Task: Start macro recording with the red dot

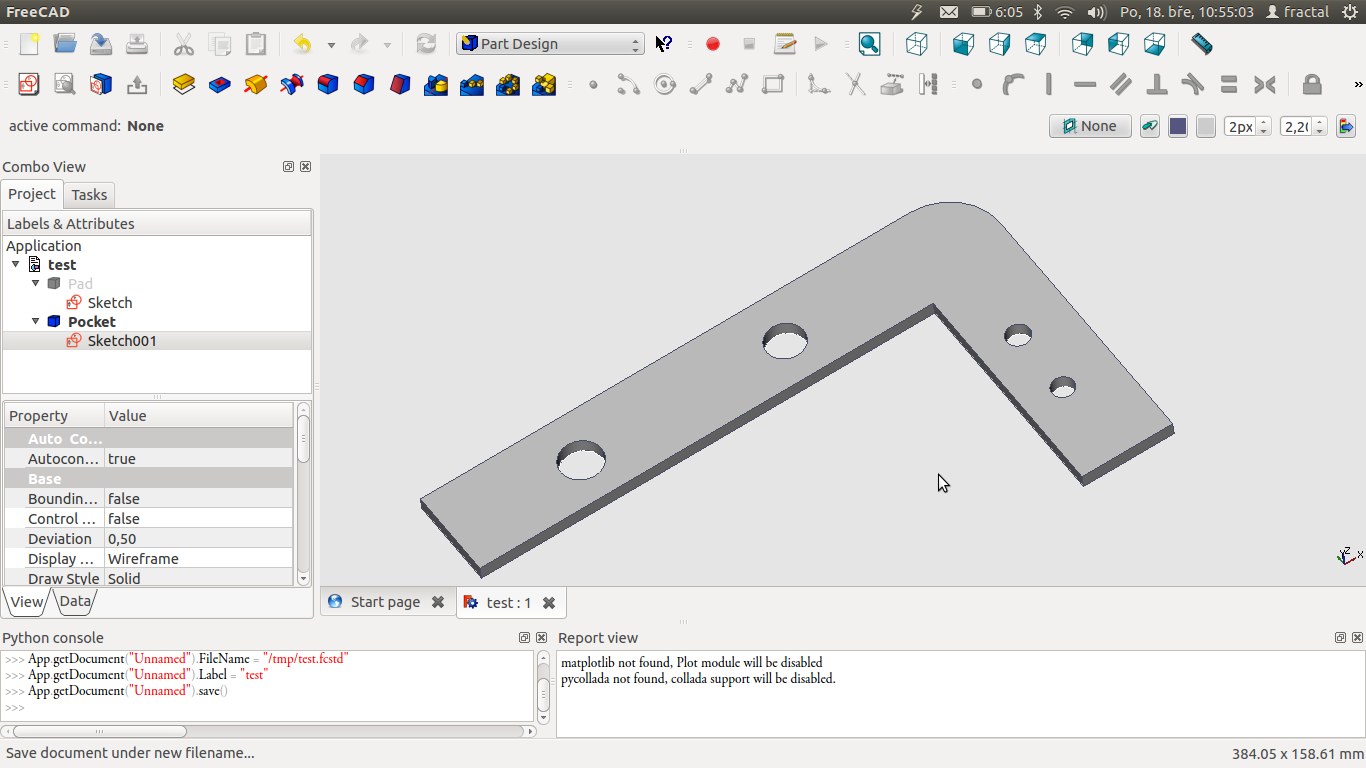Action: pos(713,44)
